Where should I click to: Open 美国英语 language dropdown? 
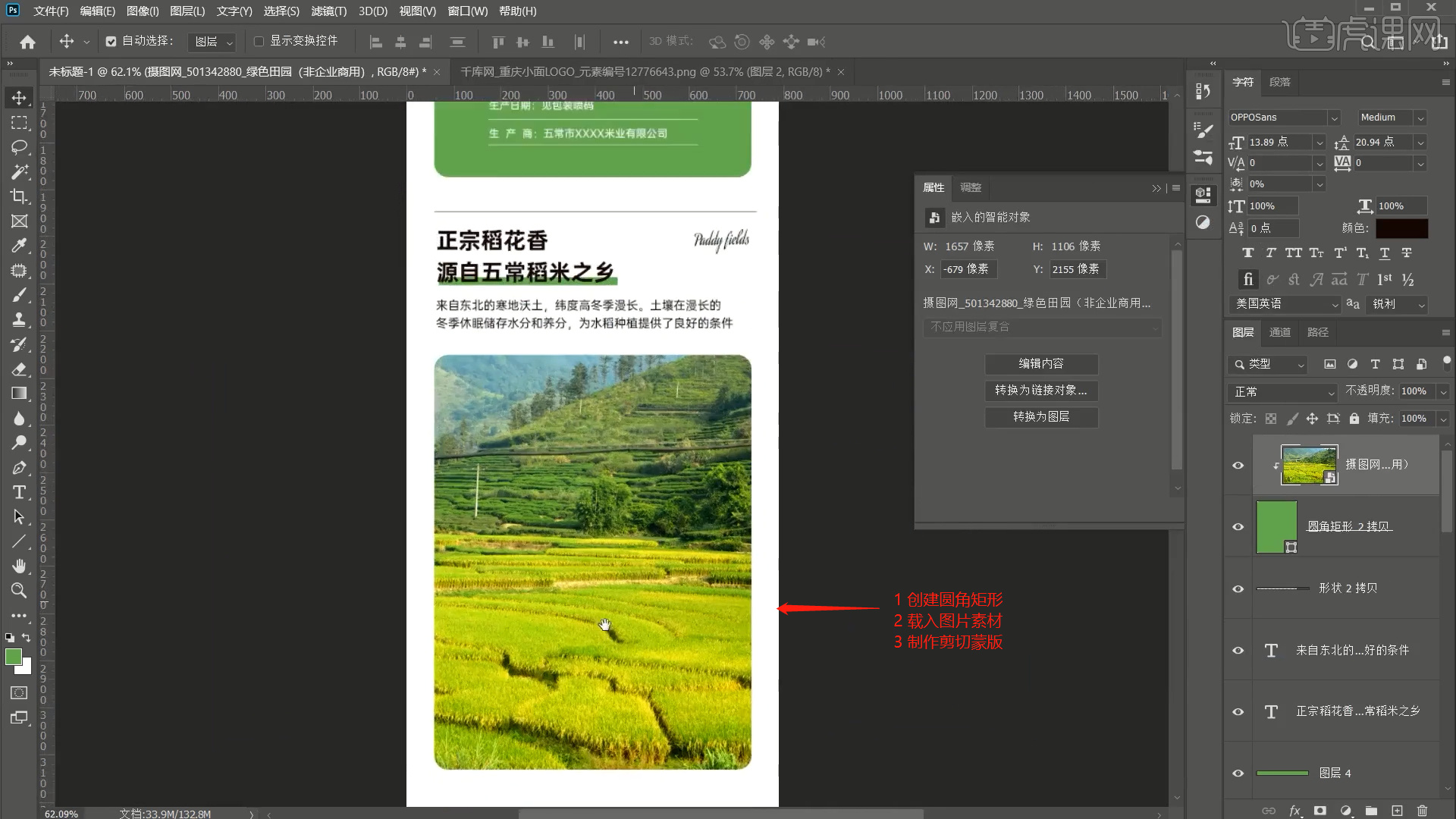tap(1285, 304)
